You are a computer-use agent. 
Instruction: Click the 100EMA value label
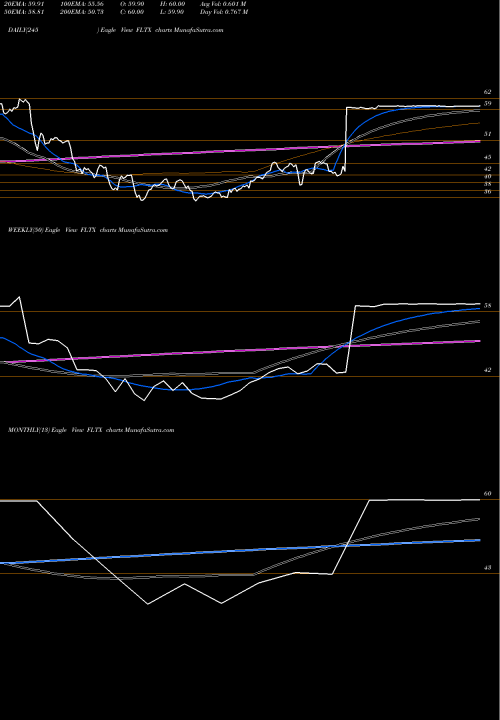click(84, 4)
